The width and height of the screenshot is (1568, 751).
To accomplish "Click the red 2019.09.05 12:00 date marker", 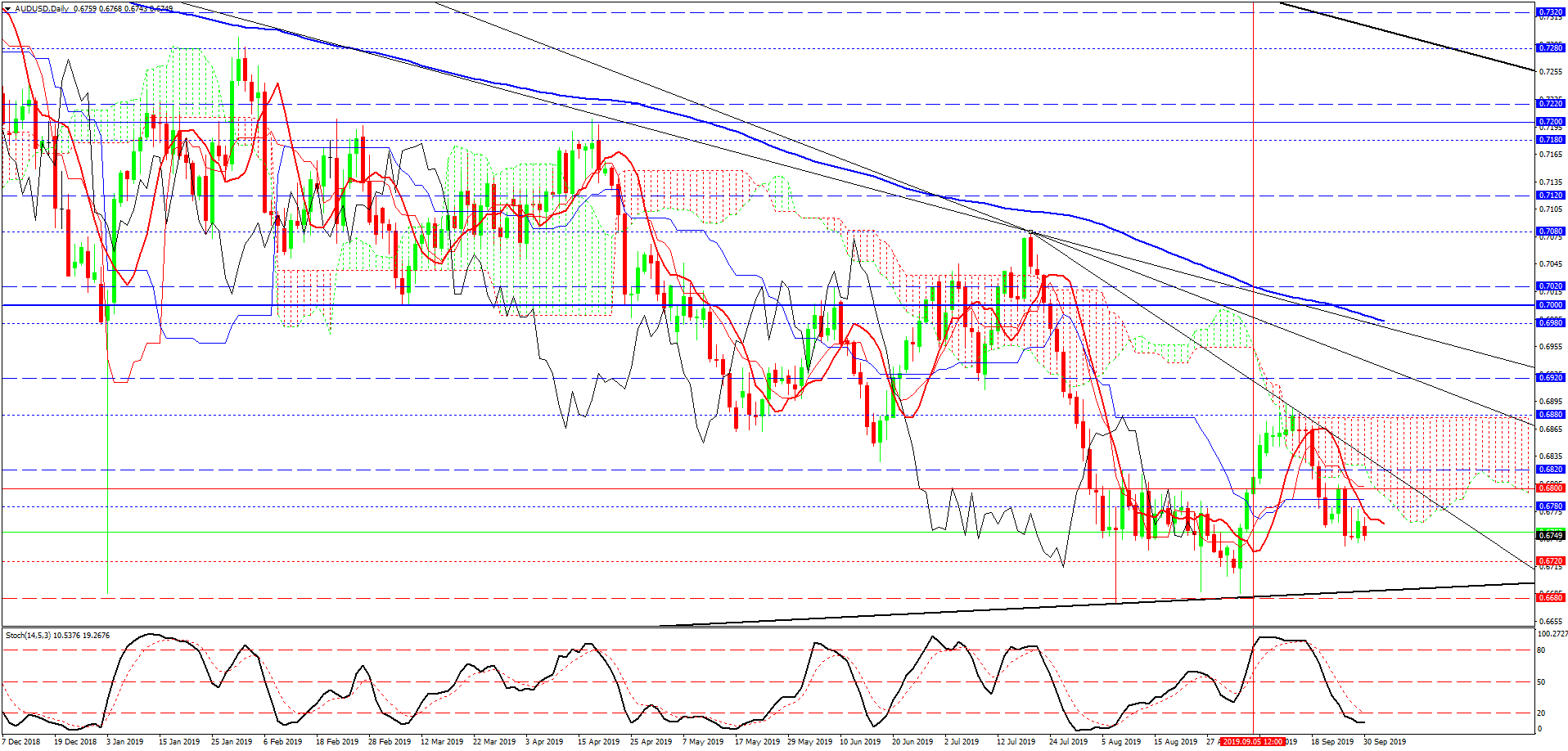I will tap(1252, 742).
